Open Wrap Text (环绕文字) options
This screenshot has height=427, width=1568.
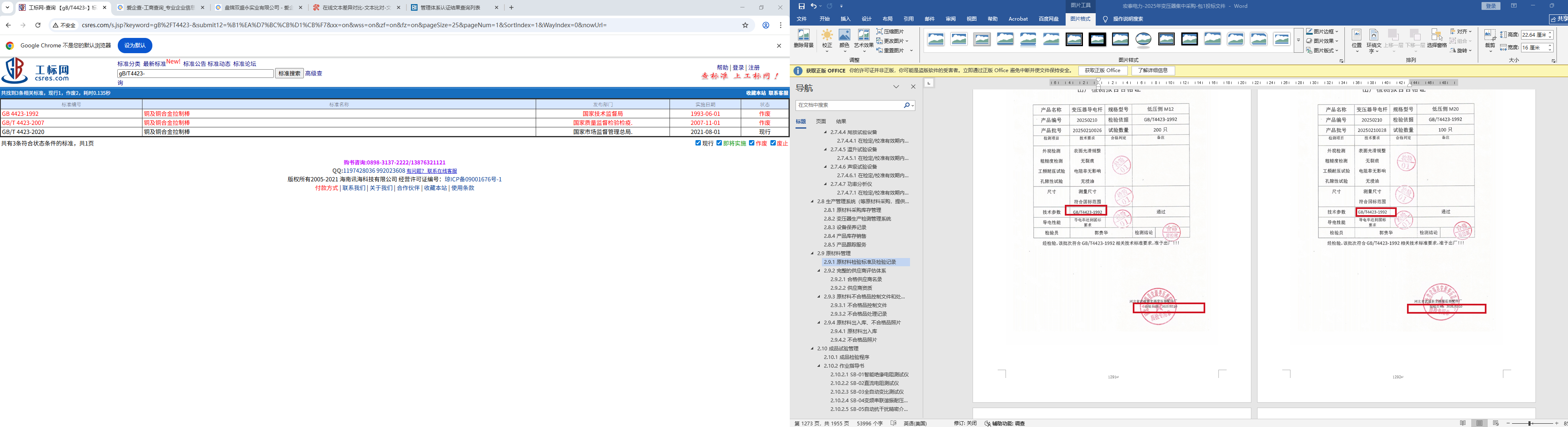1374,41
